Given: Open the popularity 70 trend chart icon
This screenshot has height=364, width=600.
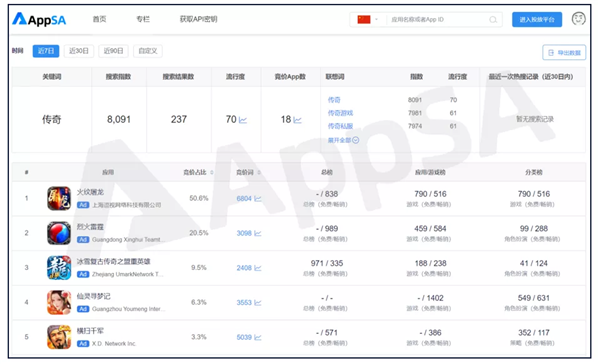Looking at the screenshot, I should [x=243, y=120].
